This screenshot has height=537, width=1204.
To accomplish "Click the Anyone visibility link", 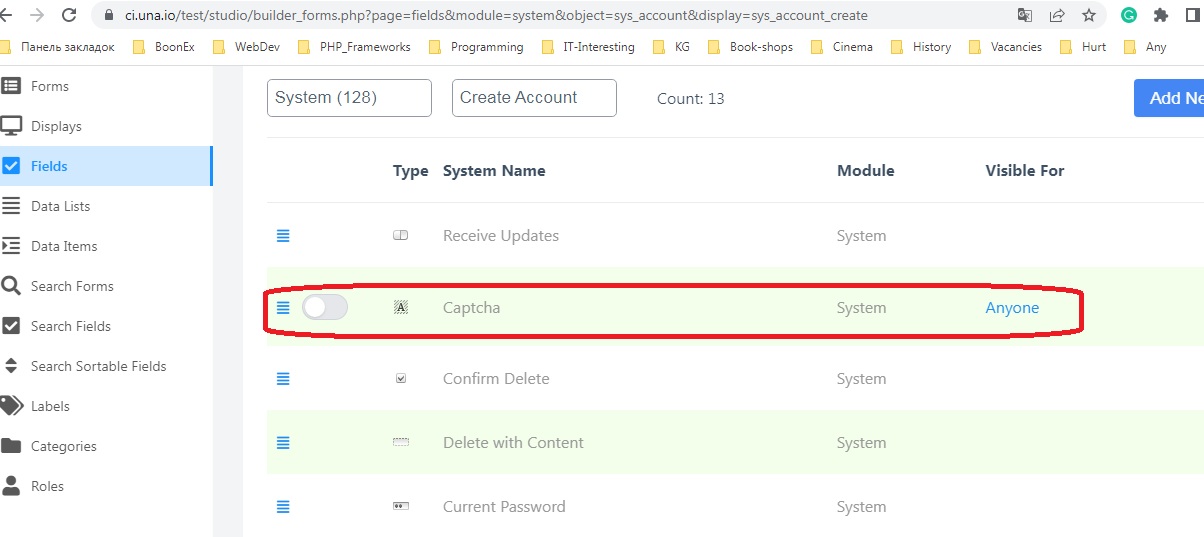I will (1012, 308).
